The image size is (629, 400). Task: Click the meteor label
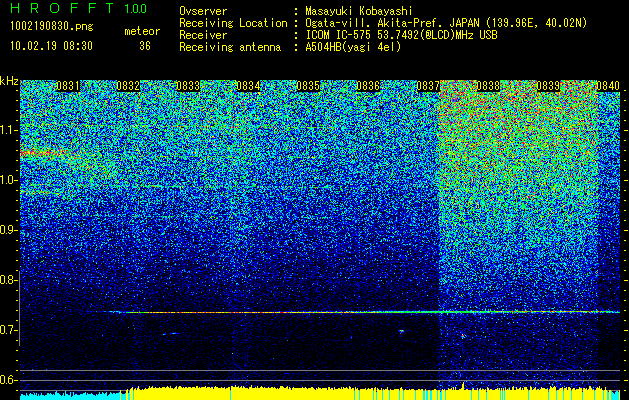142,31
